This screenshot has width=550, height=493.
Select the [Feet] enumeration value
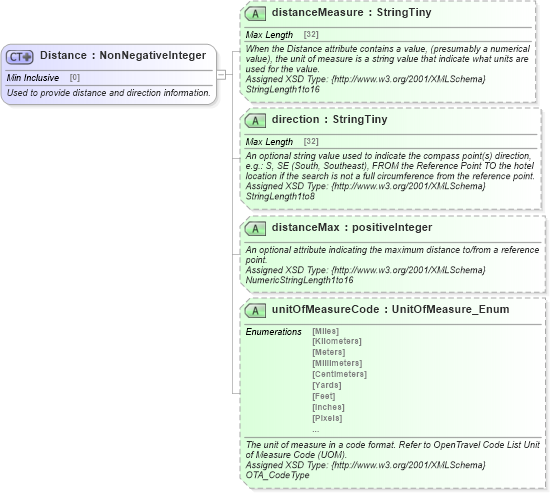point(324,396)
